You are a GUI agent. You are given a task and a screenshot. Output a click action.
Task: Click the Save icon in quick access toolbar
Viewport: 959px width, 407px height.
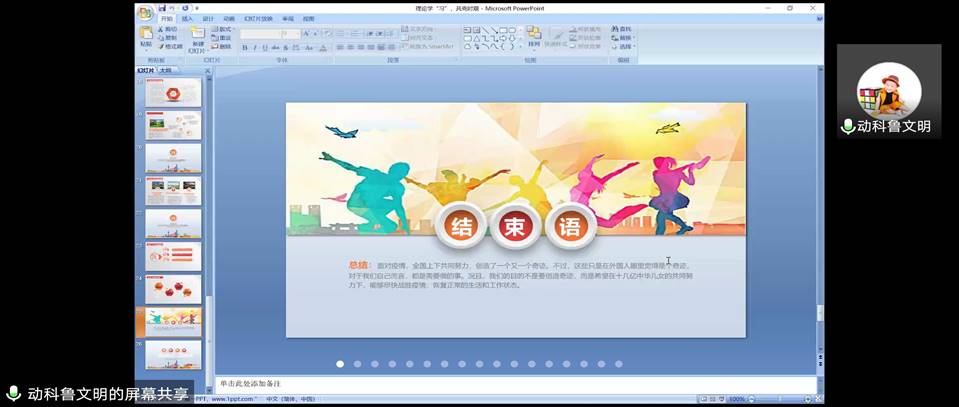(x=163, y=8)
